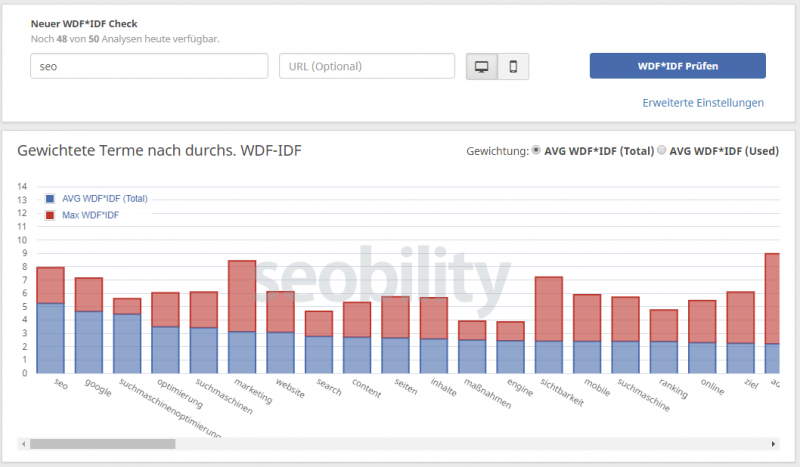The image size is (800, 467).
Task: Click the axis label sichtbarkeit
Action: click(x=562, y=392)
